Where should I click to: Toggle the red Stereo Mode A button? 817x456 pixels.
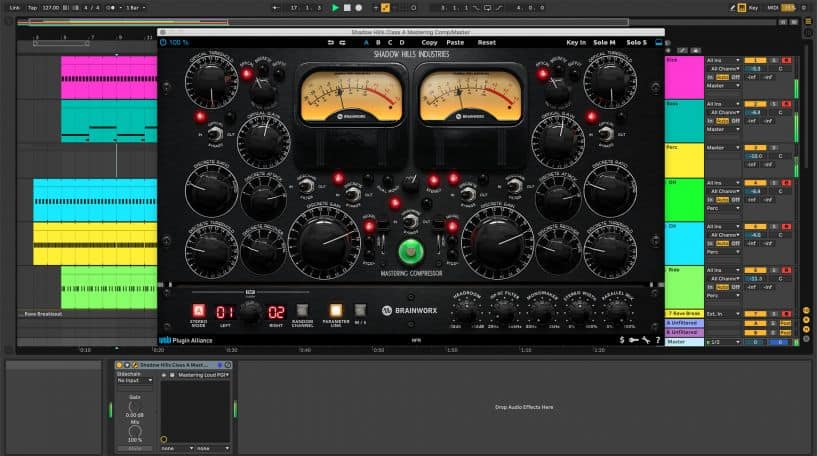199,311
